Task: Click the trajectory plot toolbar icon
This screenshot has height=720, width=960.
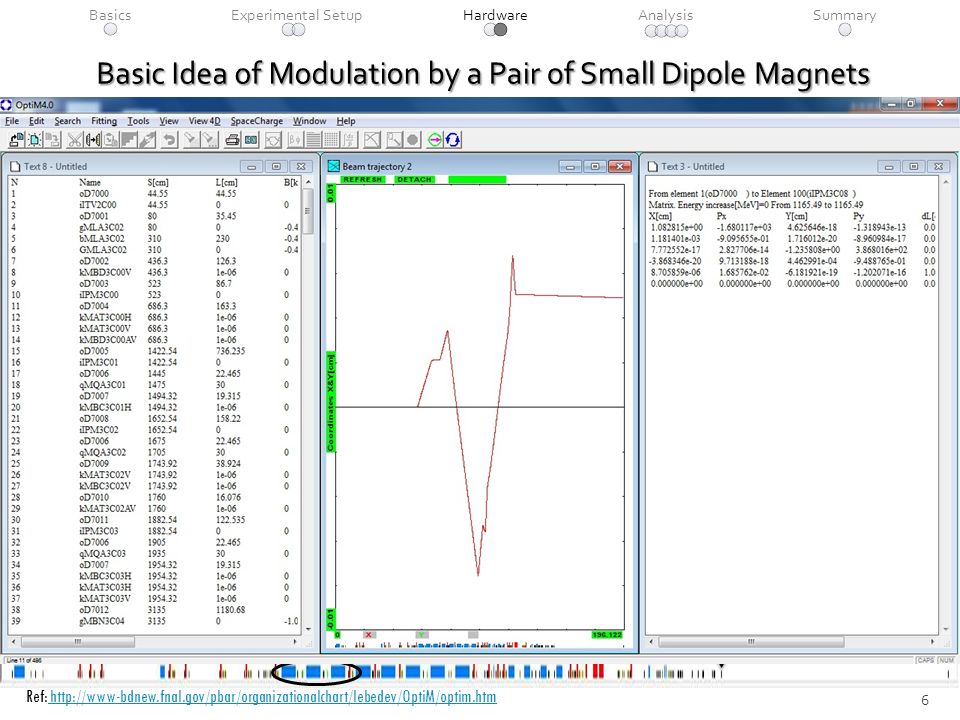Action: tap(372, 140)
